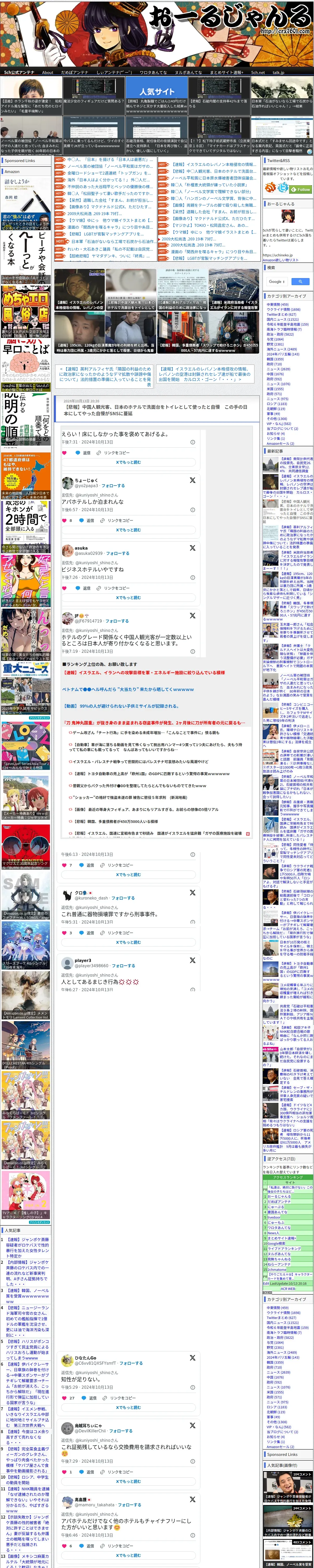Open the 5ch.net menu item

258,72
